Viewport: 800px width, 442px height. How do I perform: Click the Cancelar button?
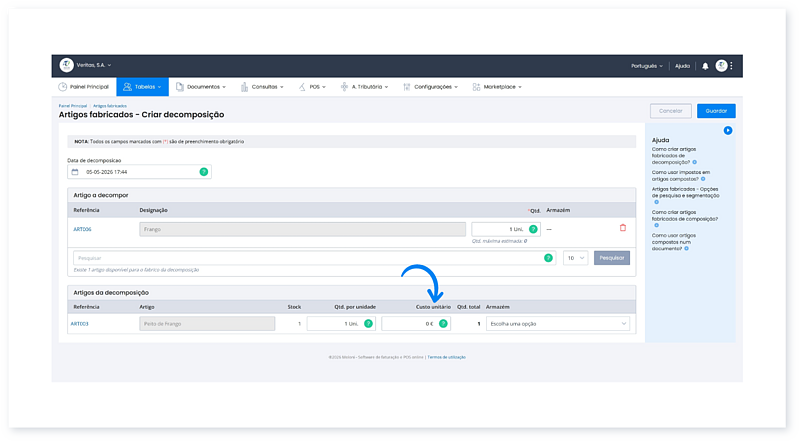click(670, 111)
